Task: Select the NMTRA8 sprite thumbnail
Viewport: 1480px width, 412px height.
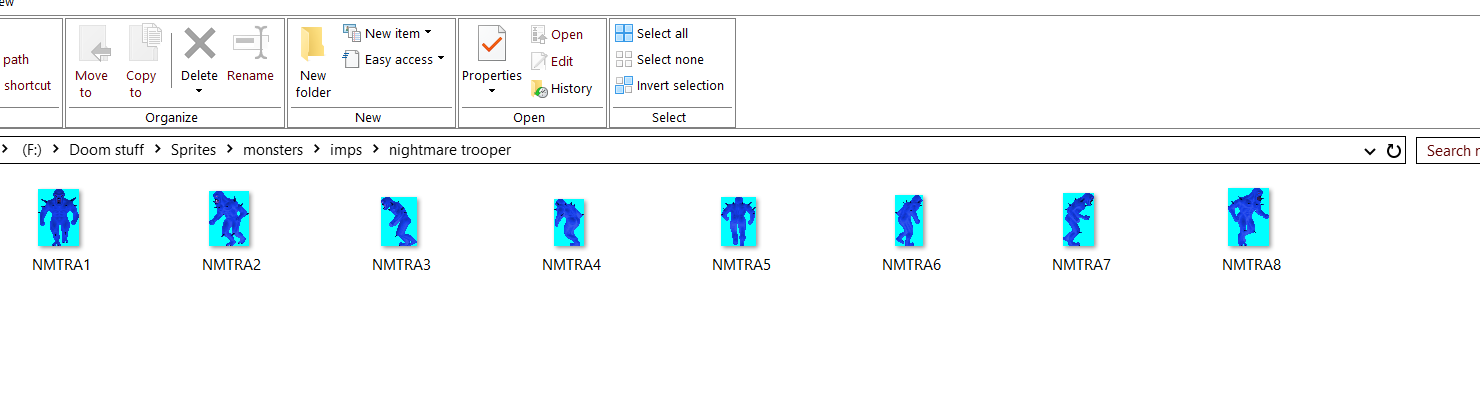Action: [x=1248, y=217]
